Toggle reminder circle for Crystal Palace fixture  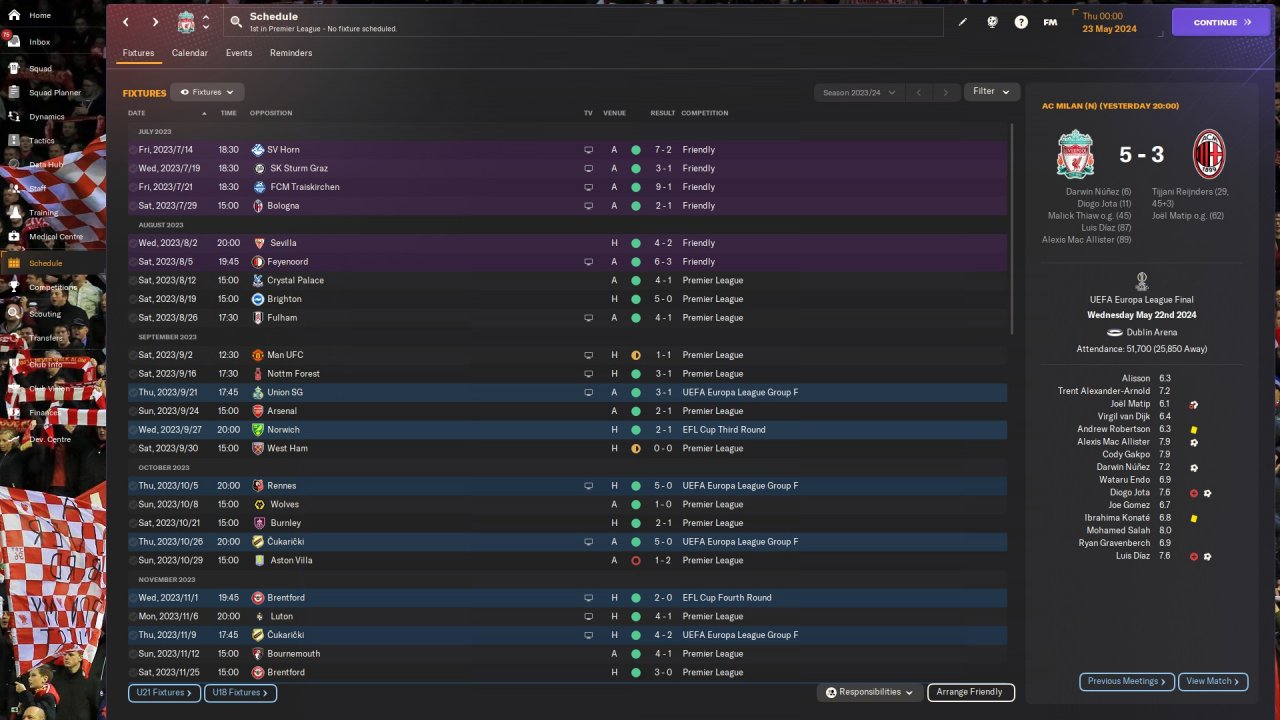tap(133, 281)
